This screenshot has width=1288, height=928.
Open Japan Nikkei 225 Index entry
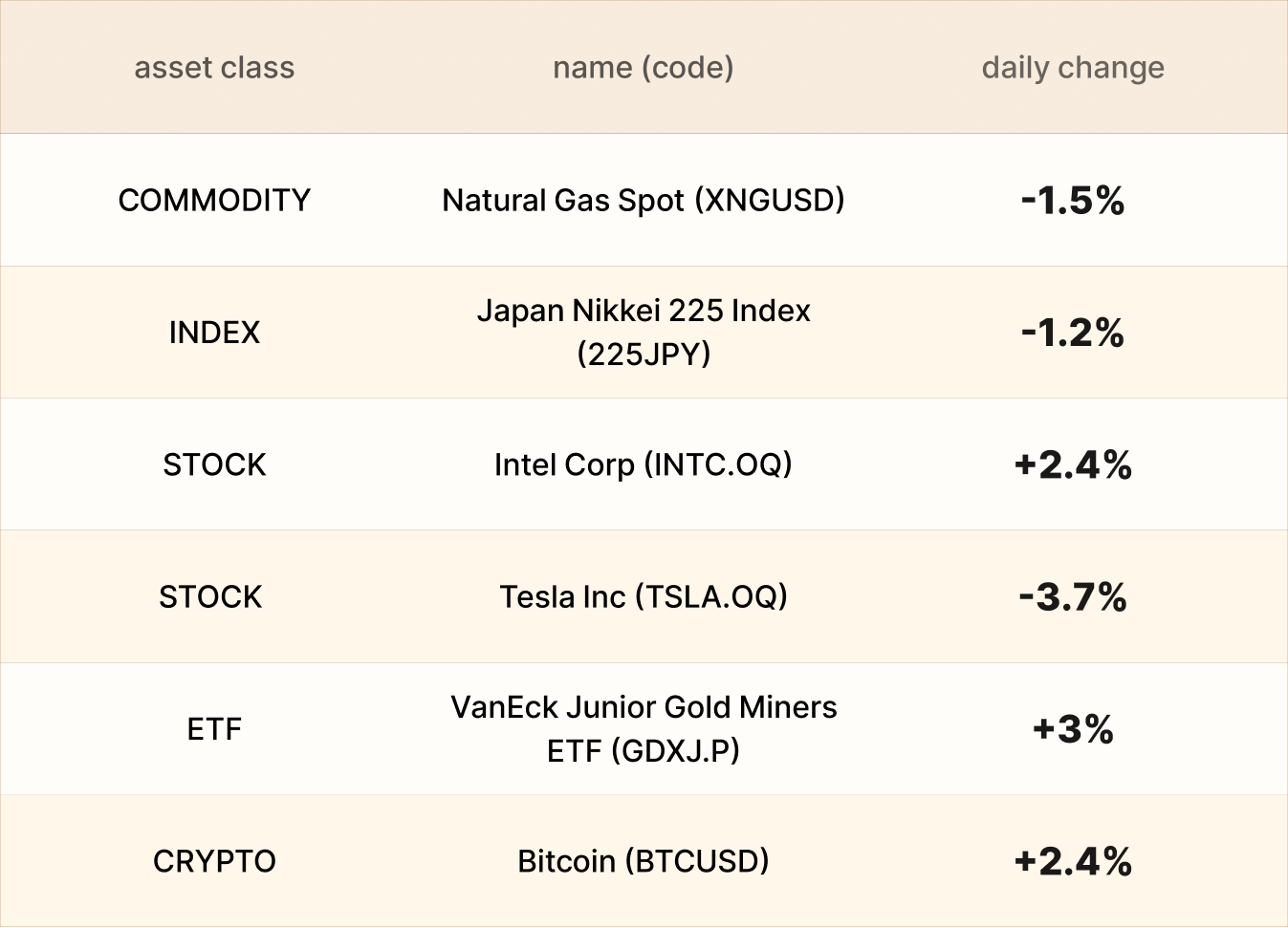[x=643, y=332]
